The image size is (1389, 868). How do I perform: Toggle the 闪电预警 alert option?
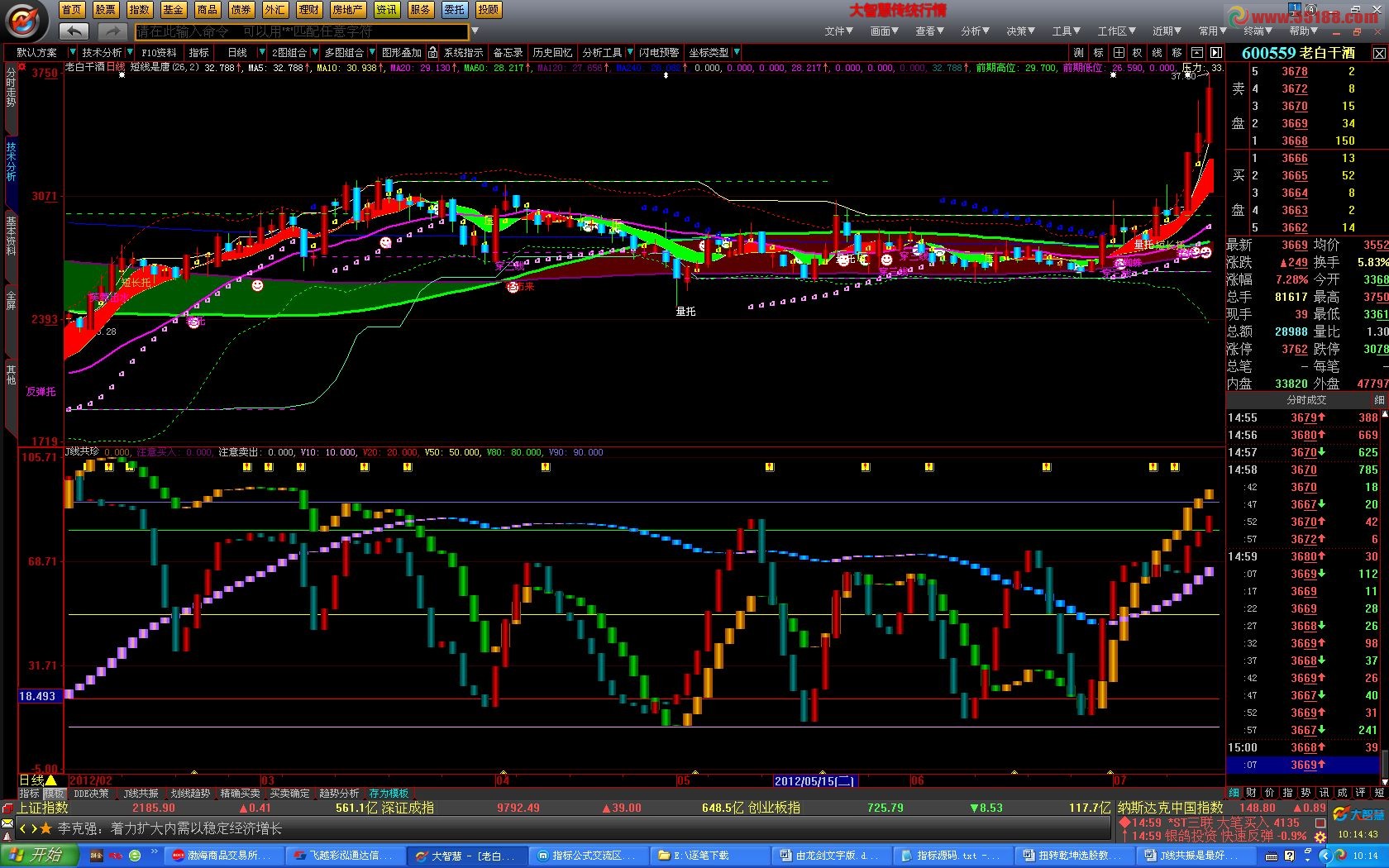click(x=659, y=52)
